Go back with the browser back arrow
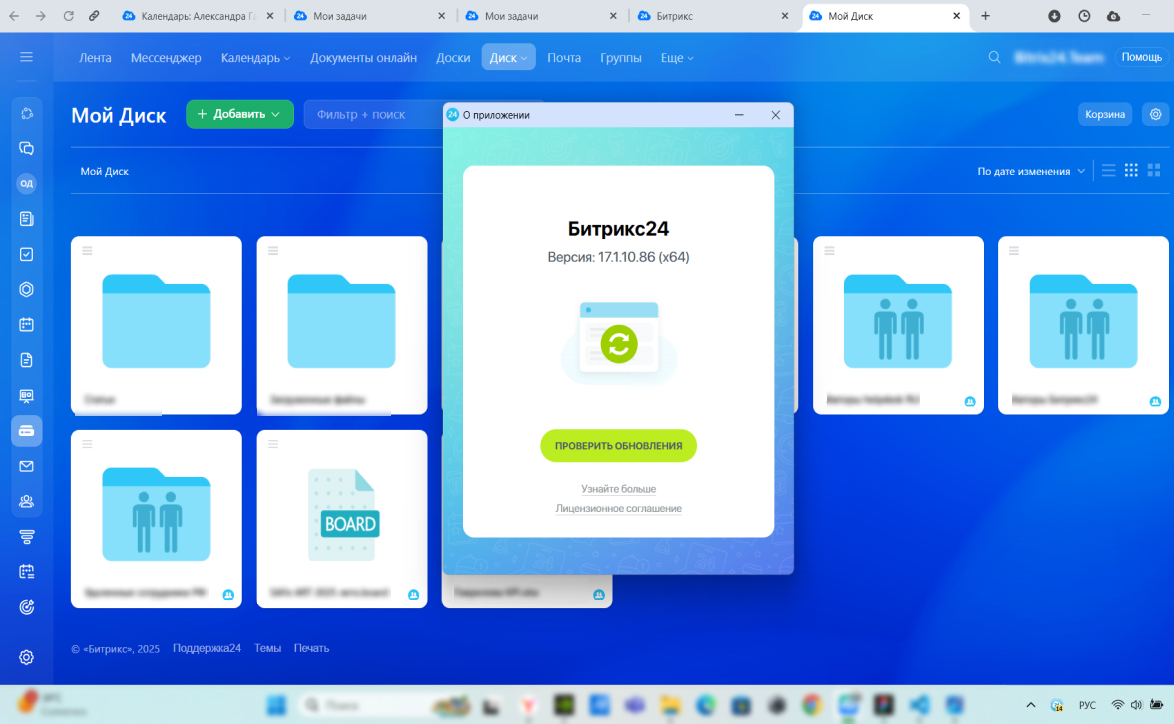The height and width of the screenshot is (724, 1174). (x=14, y=16)
